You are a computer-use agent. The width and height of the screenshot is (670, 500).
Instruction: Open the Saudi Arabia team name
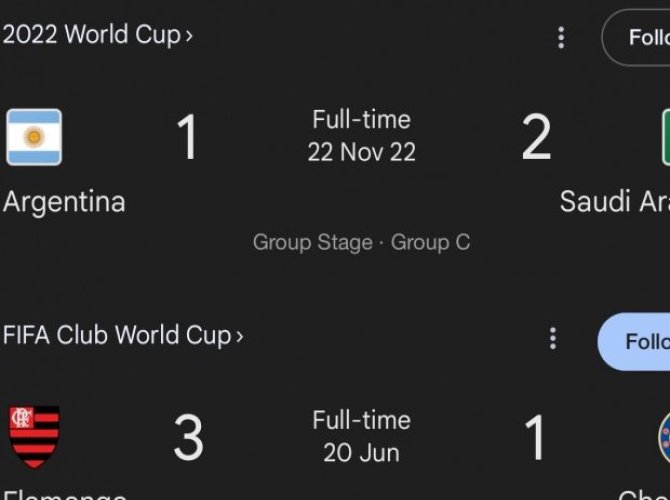click(x=615, y=201)
